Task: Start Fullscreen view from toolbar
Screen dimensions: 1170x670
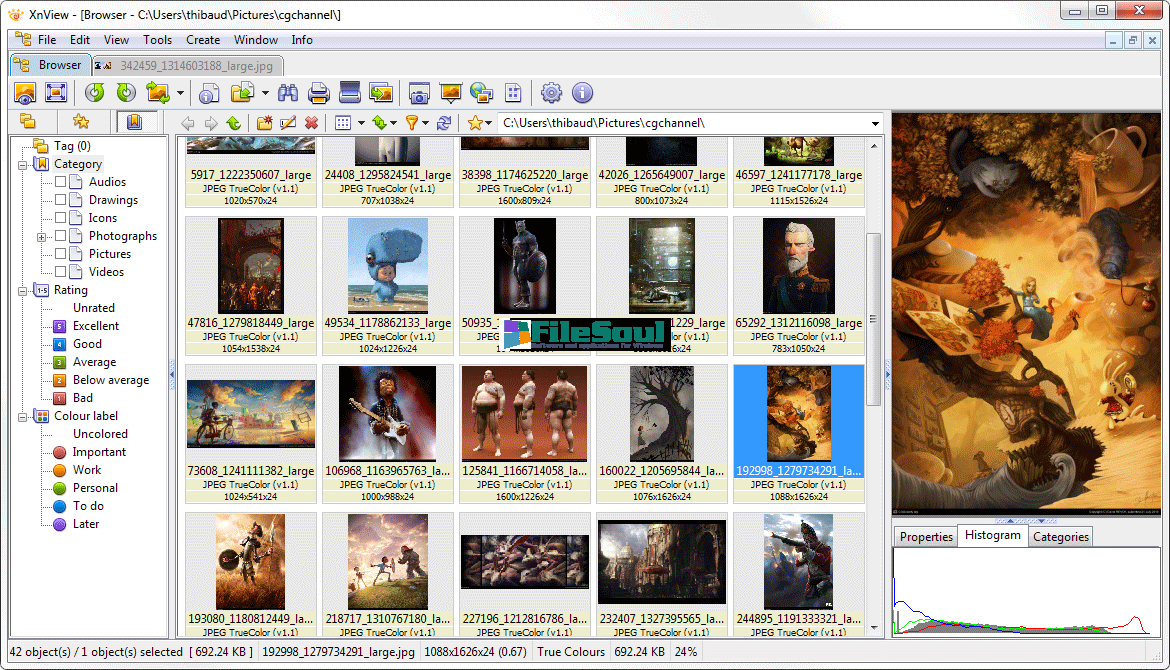Action: tap(56, 93)
